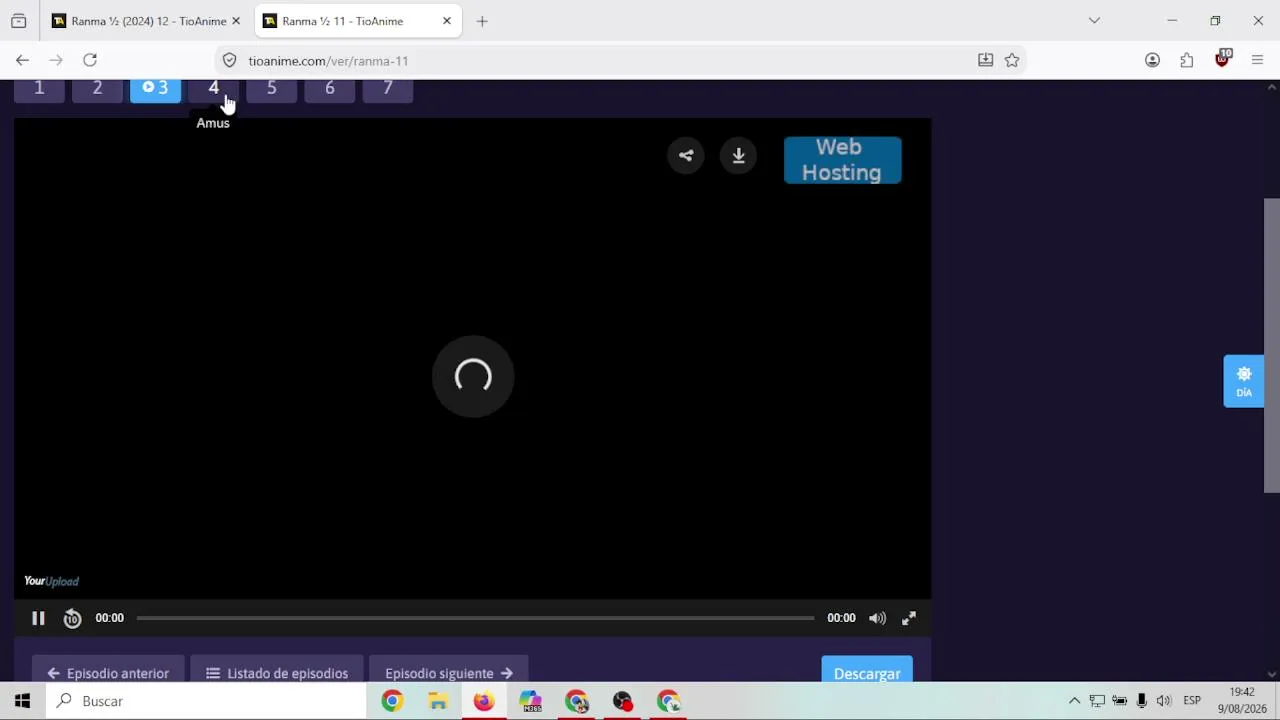The height and width of the screenshot is (720, 1280).
Task: Open the Web Hosting ad banner
Action: [x=842, y=160]
